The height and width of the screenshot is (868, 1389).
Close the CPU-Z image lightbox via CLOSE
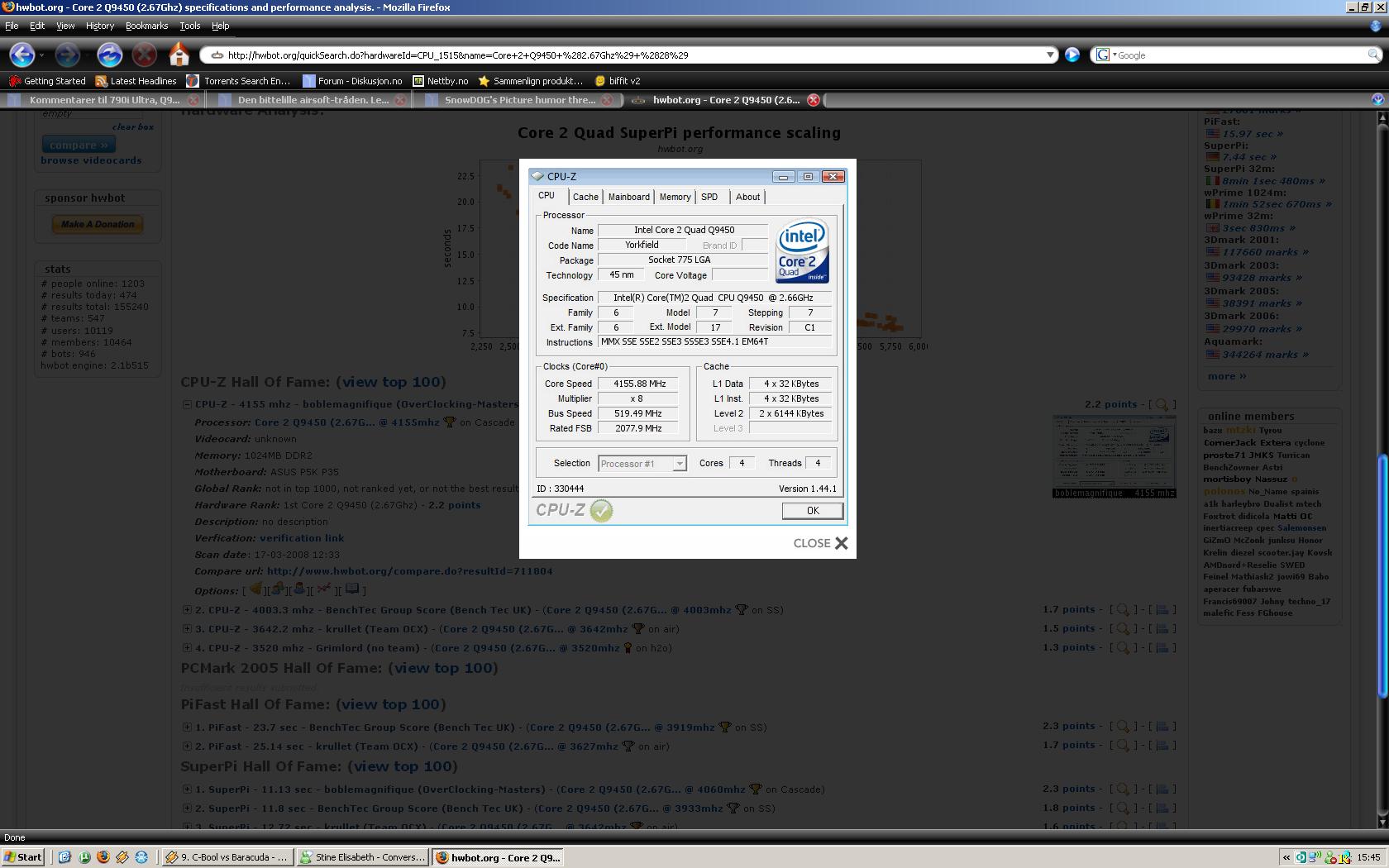tap(820, 543)
